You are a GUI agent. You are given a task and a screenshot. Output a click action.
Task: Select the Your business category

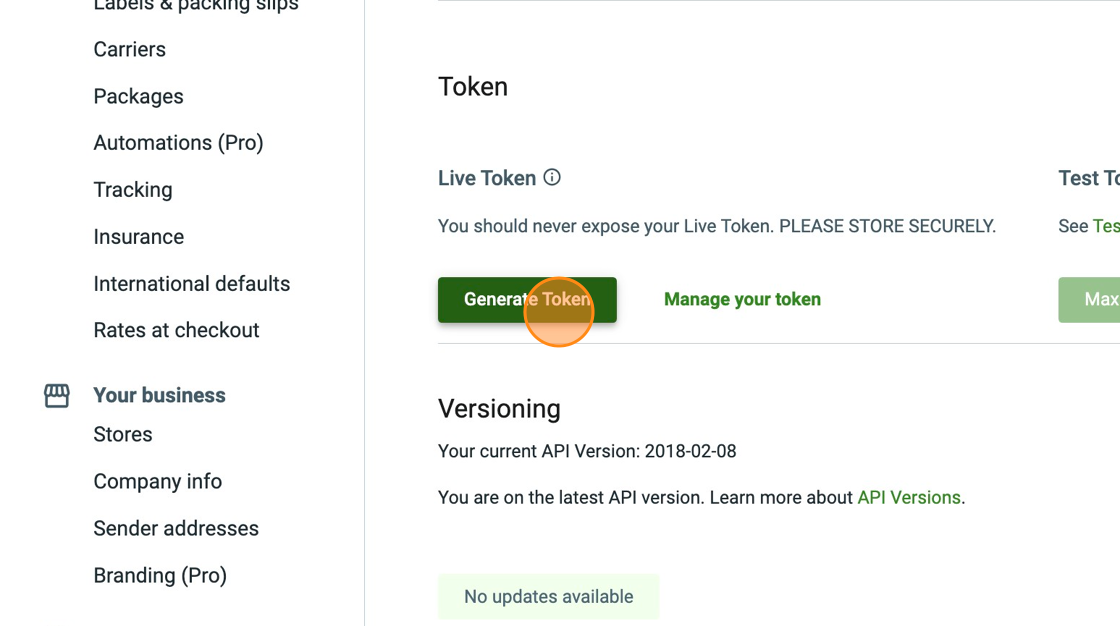click(159, 395)
